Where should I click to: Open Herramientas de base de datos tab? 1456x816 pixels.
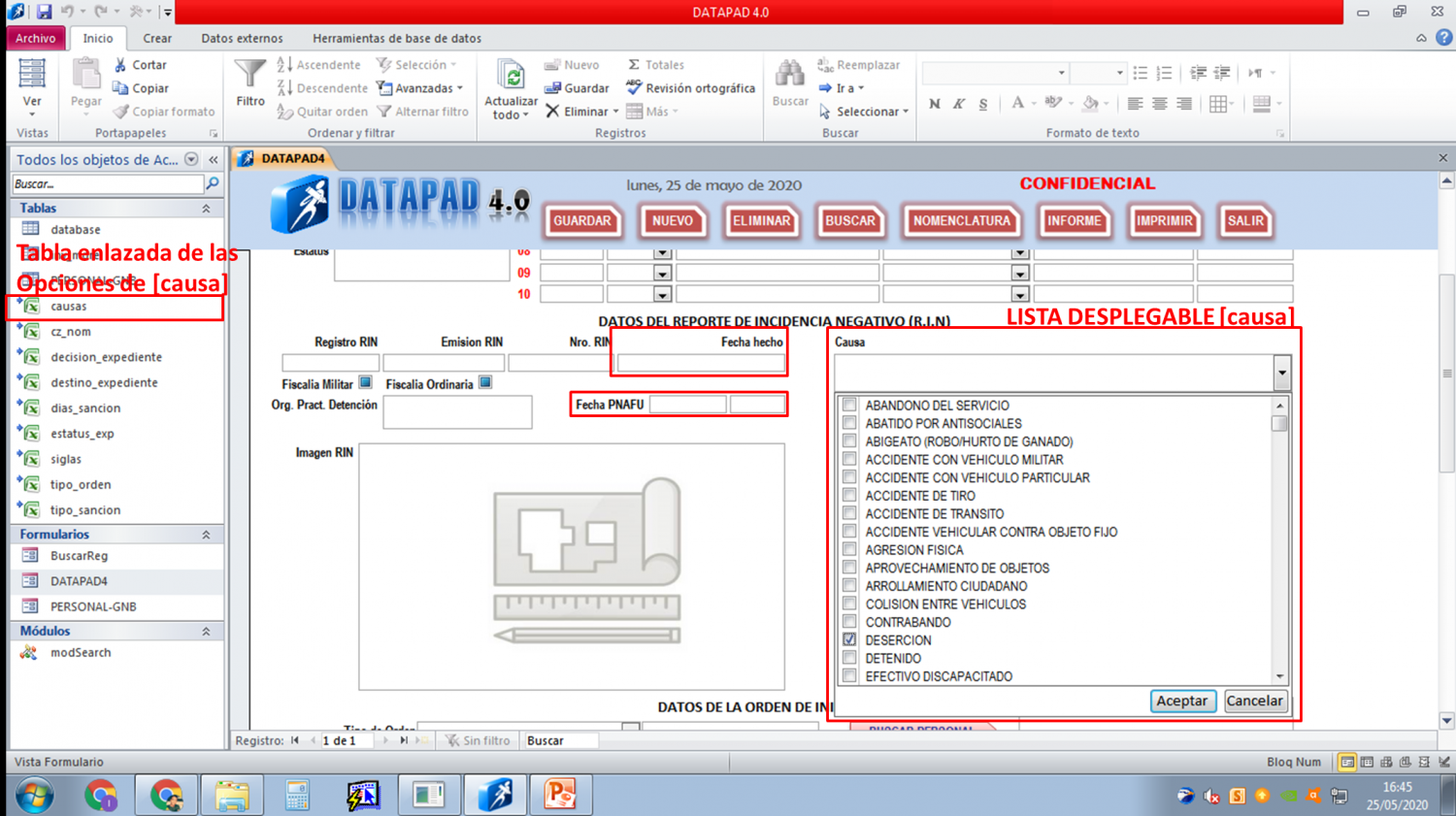397,38
